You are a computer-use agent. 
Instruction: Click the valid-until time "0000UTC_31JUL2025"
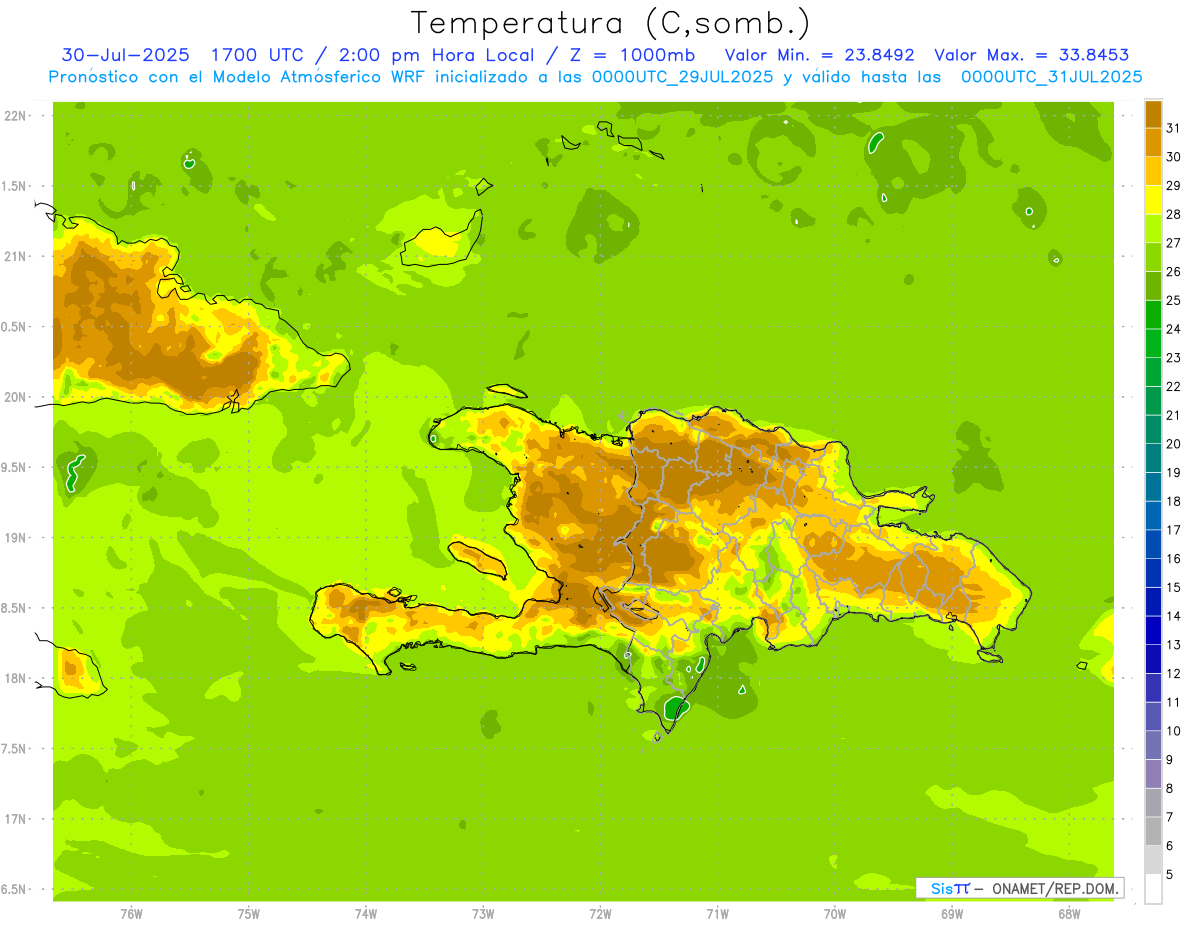(1052, 77)
